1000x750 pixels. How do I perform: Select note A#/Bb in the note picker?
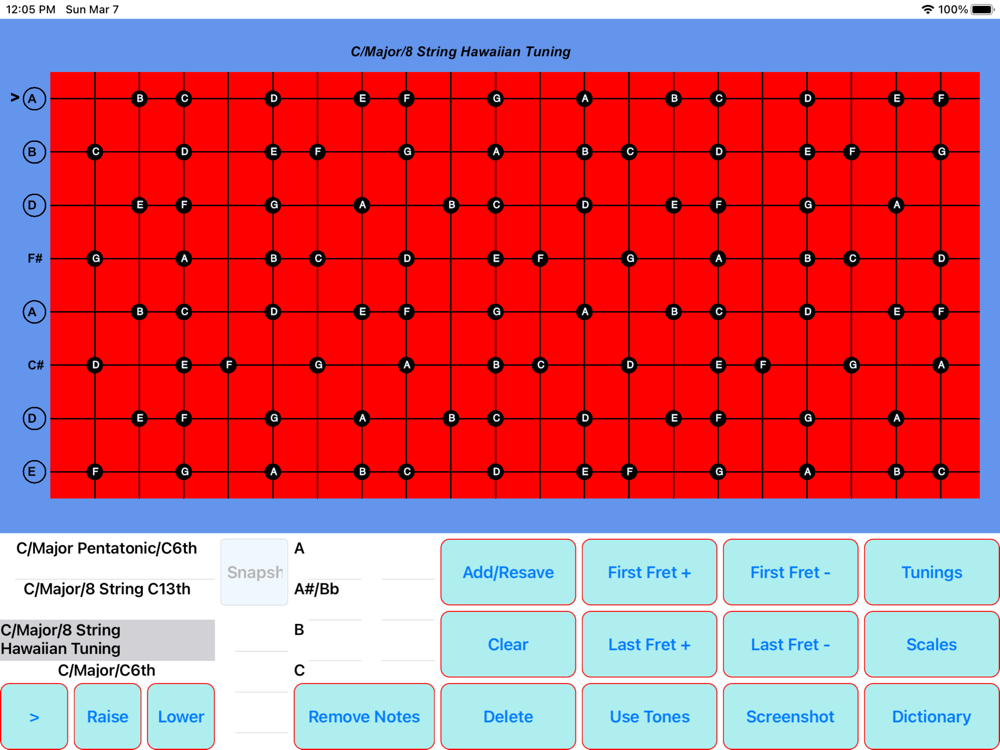[316, 589]
